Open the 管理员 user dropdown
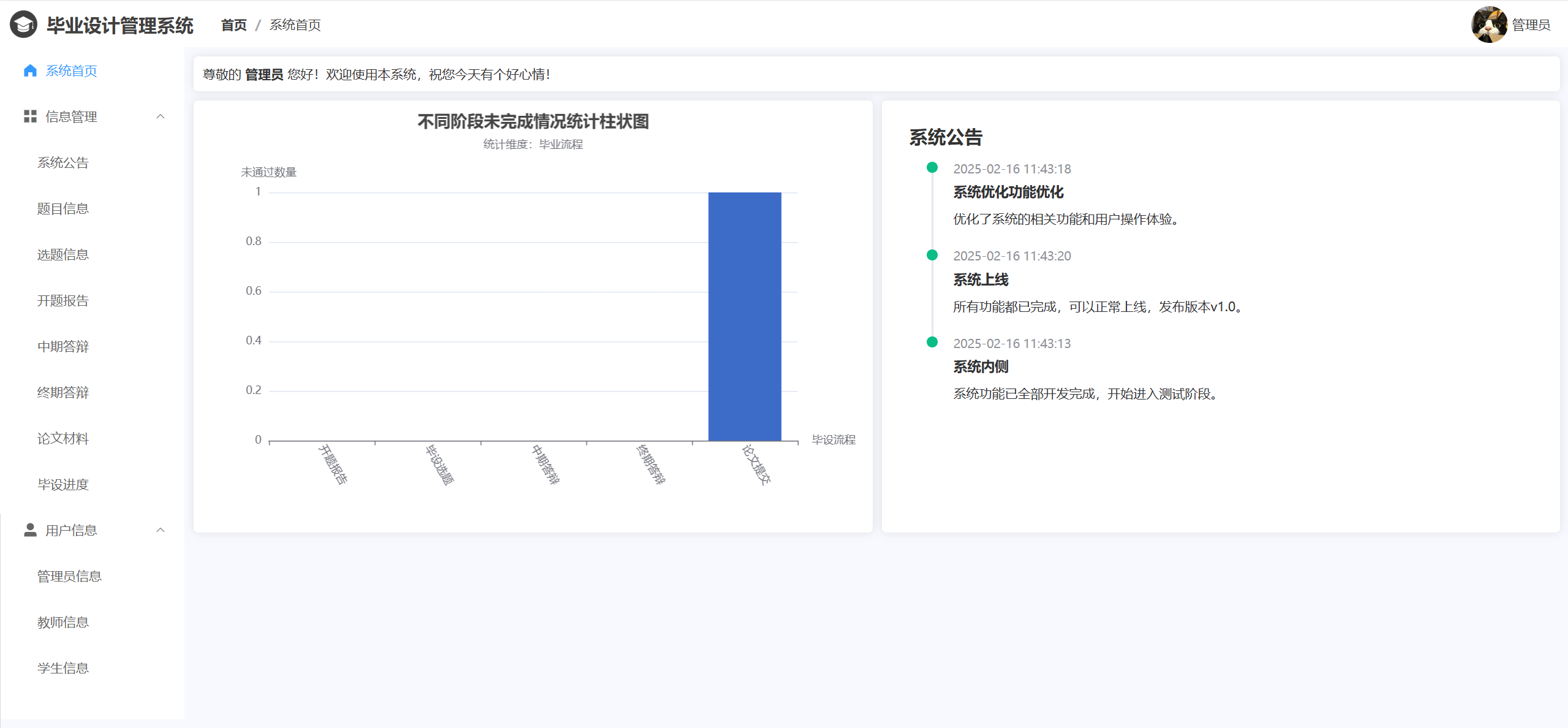 (x=1531, y=25)
